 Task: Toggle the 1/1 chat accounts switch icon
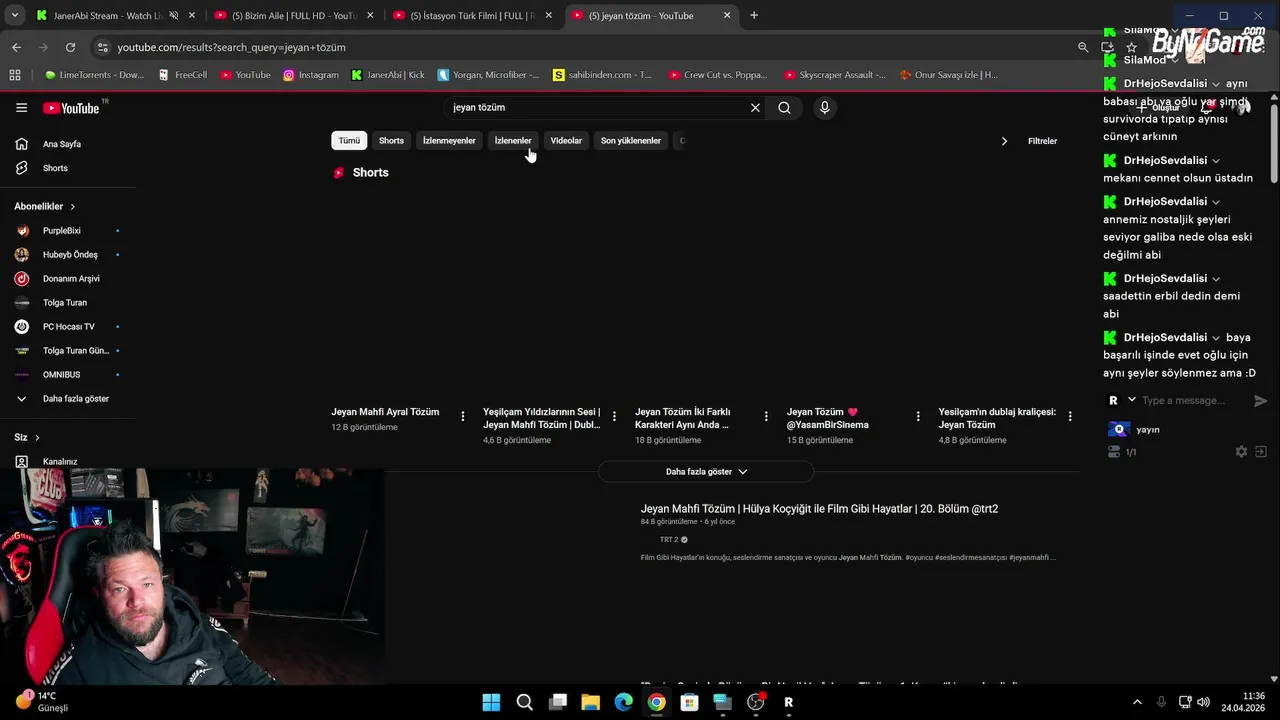(x=1114, y=452)
